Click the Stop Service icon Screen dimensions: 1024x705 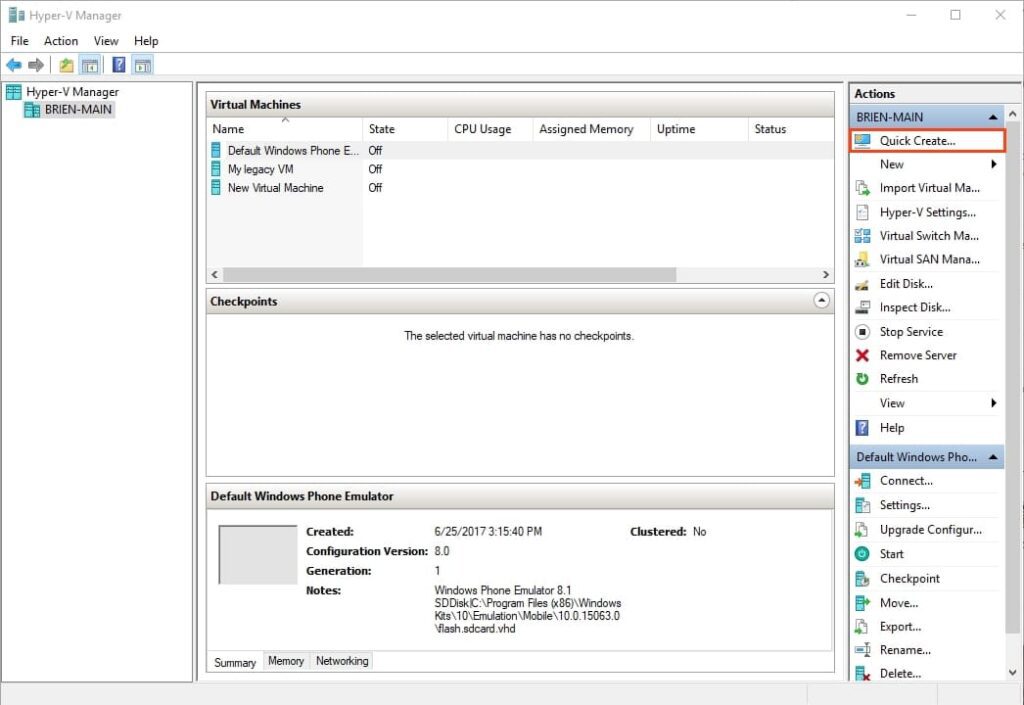pyautogui.click(x=862, y=332)
